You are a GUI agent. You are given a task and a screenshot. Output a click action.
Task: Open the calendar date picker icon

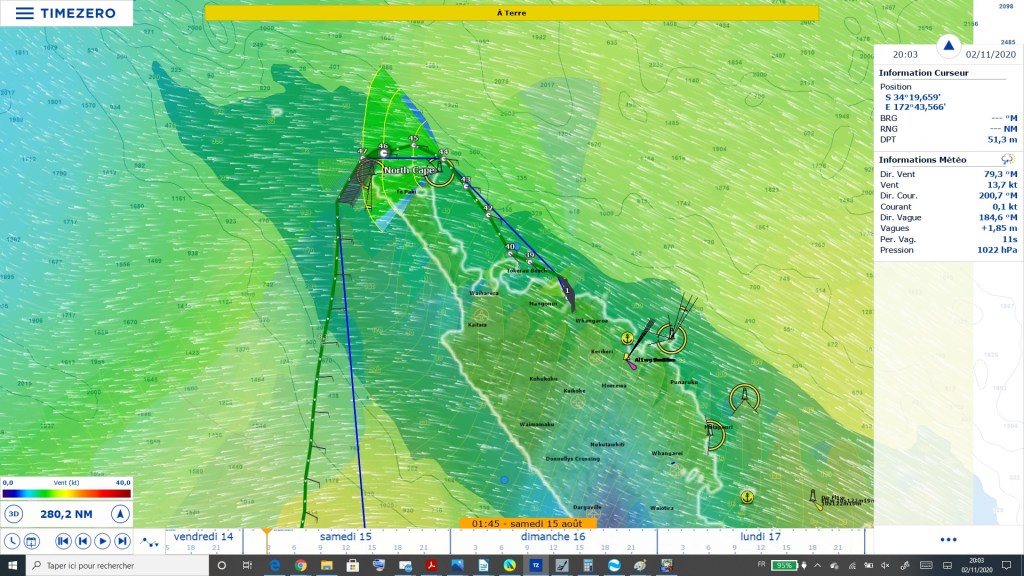tap(31, 541)
